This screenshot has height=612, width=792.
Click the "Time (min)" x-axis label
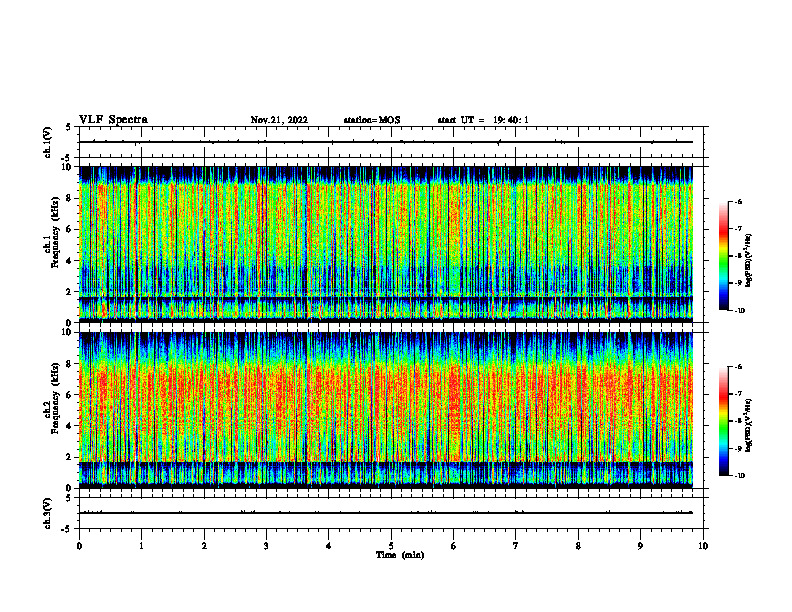(400, 555)
